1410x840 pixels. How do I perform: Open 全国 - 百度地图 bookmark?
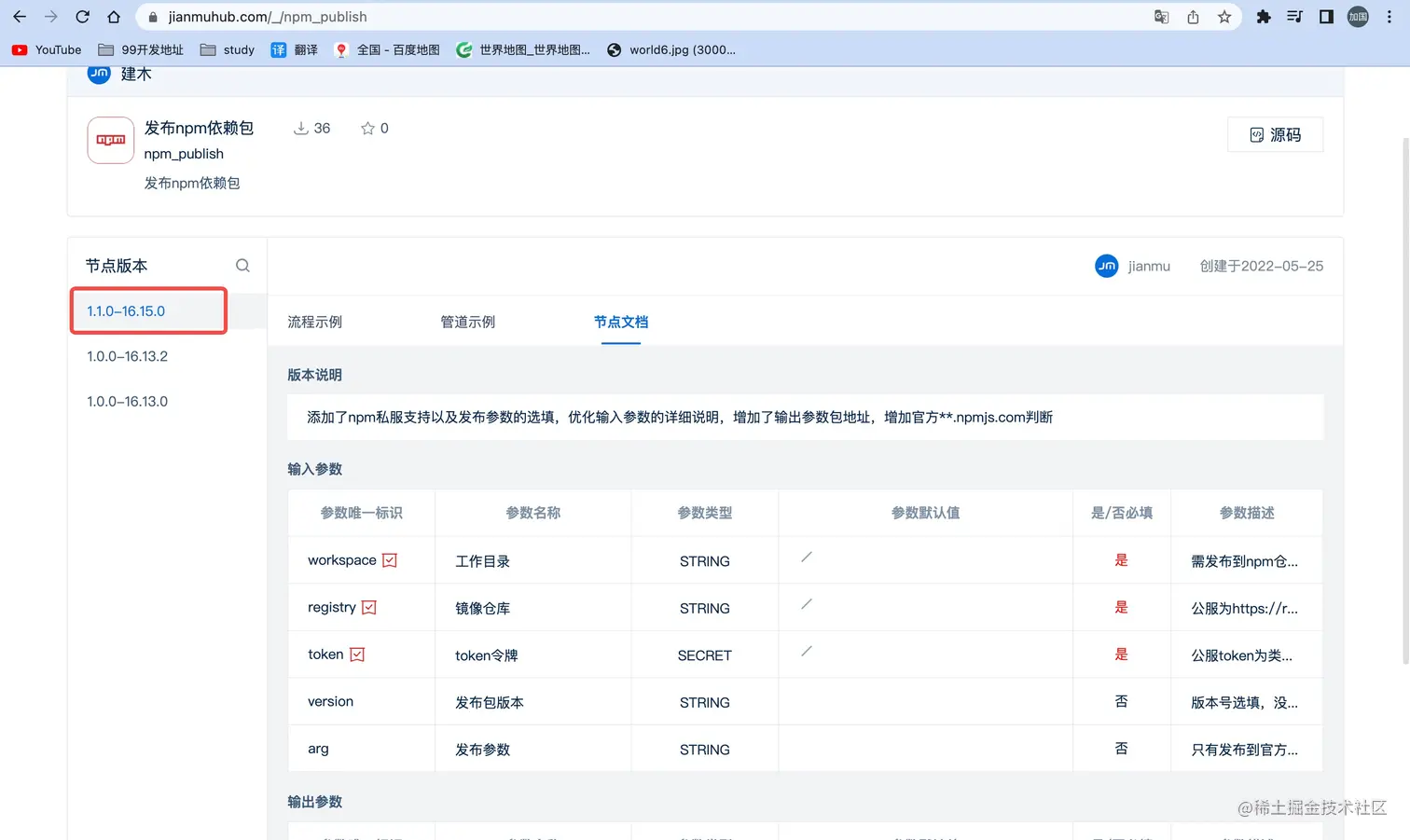387,50
